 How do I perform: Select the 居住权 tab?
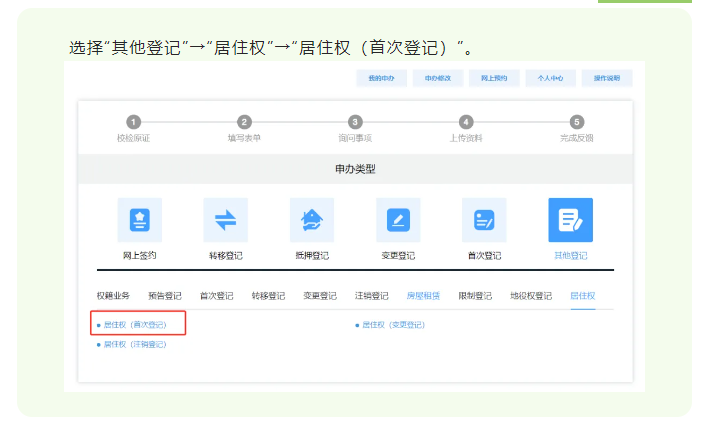[582, 296]
